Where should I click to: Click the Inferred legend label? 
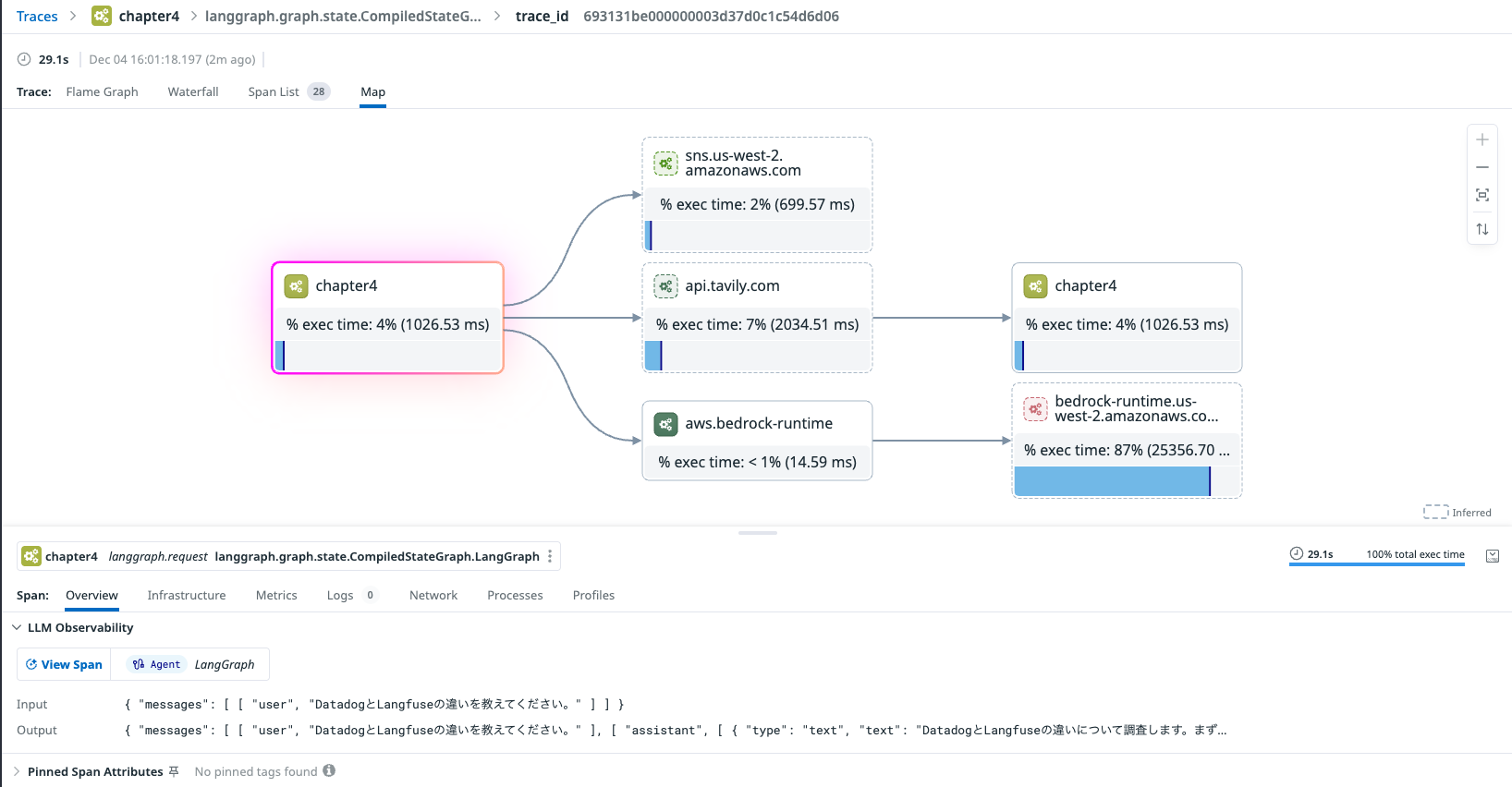click(x=1471, y=513)
